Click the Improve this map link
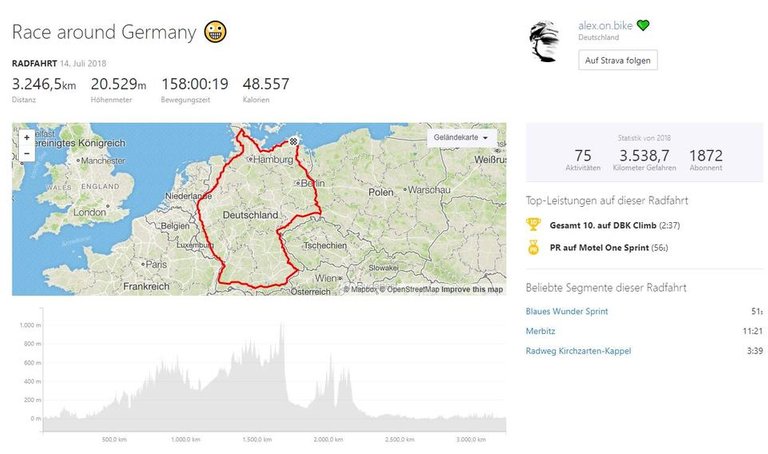768x454 pixels. [473, 290]
